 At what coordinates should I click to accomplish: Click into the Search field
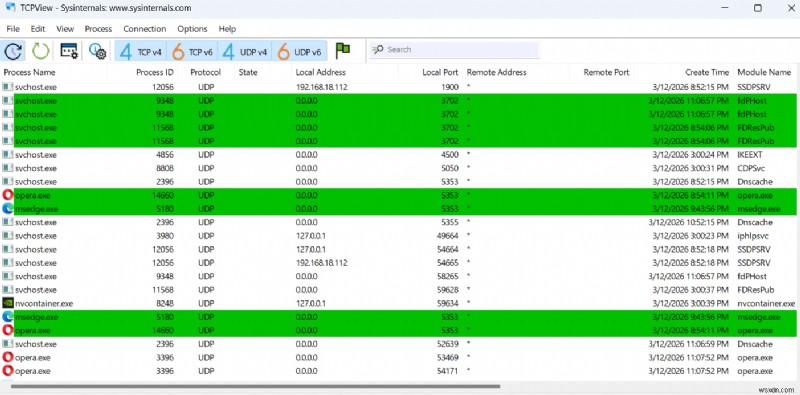454,50
